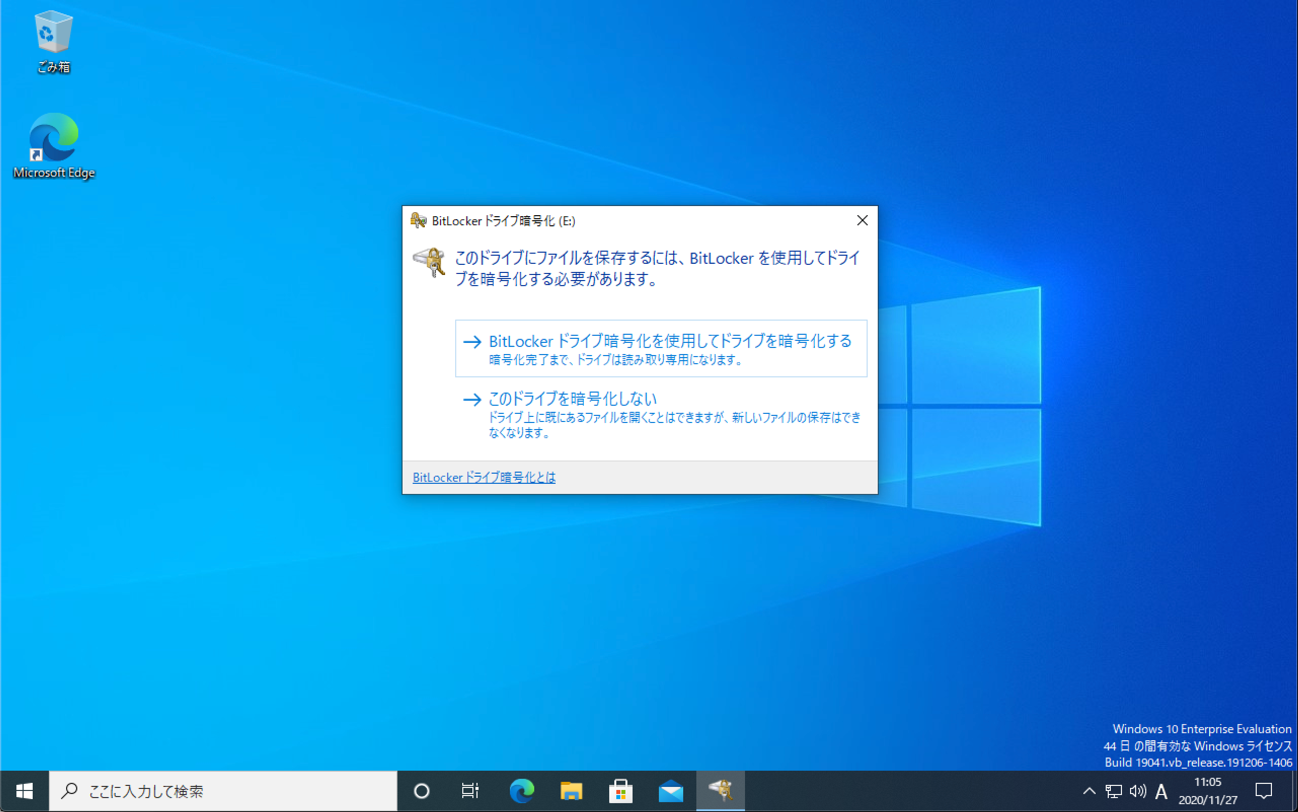Open the BitLocker ドライブ暗号化とは help link
Viewport: 1298px width, 812px height.
click(484, 478)
